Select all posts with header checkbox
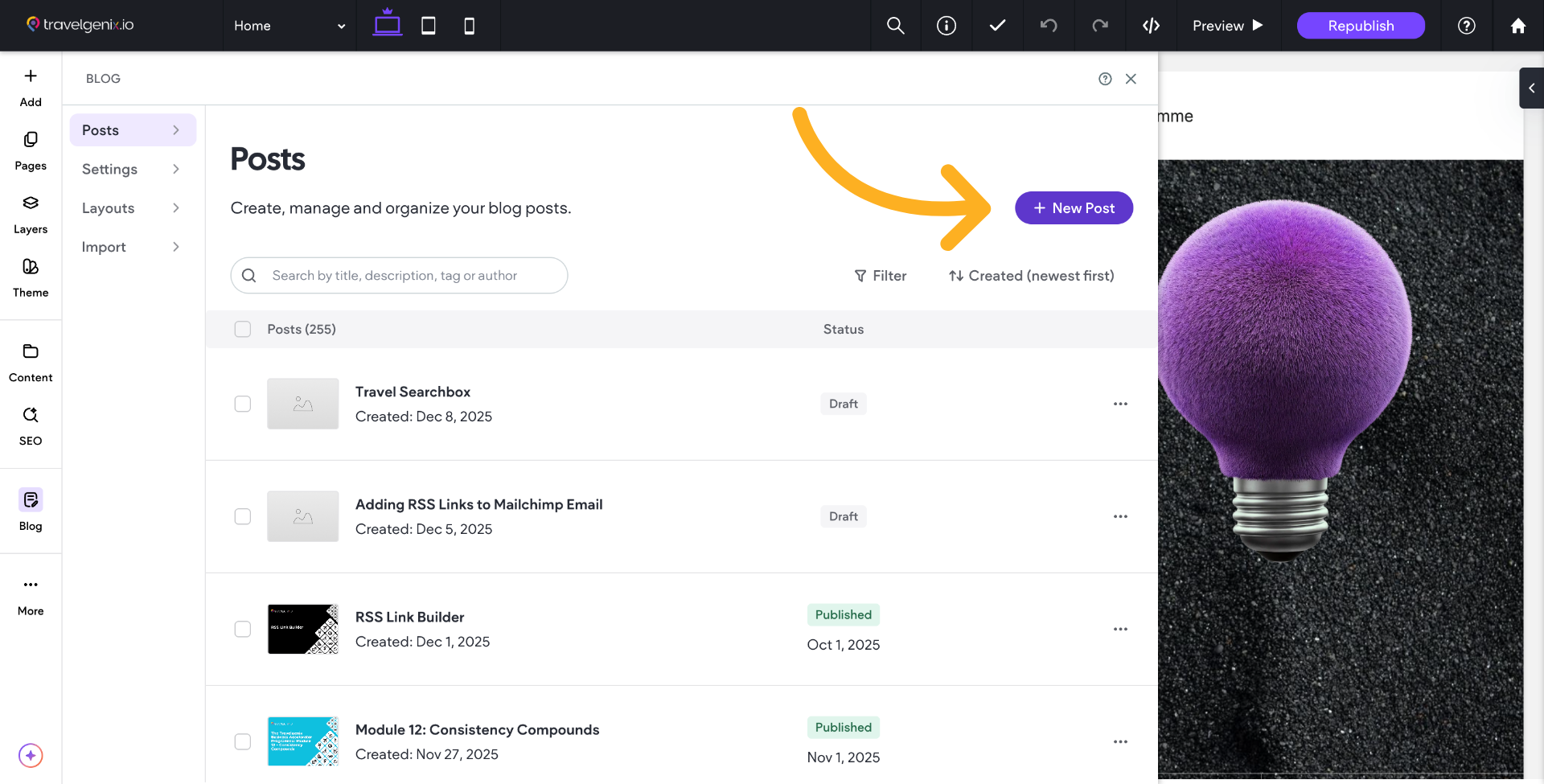This screenshot has height=784, width=1544. (243, 329)
